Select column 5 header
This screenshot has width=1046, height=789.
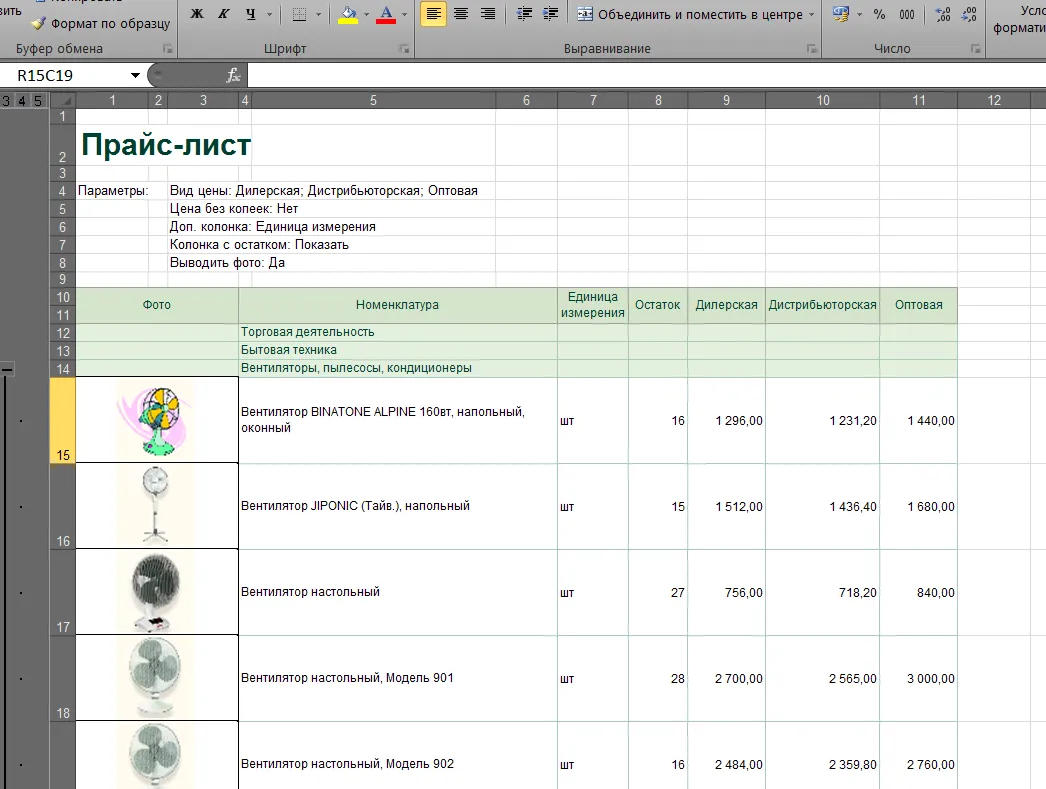(x=374, y=100)
